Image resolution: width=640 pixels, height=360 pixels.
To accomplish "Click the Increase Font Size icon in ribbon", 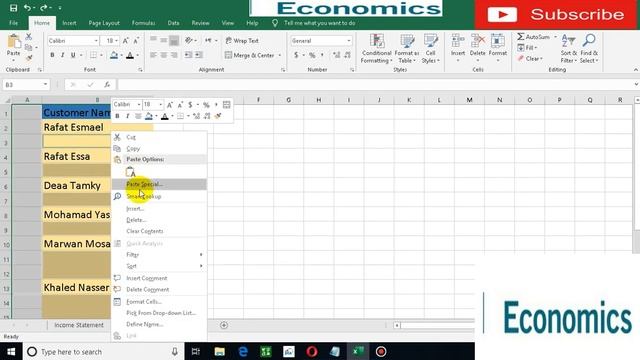I will (x=126, y=41).
